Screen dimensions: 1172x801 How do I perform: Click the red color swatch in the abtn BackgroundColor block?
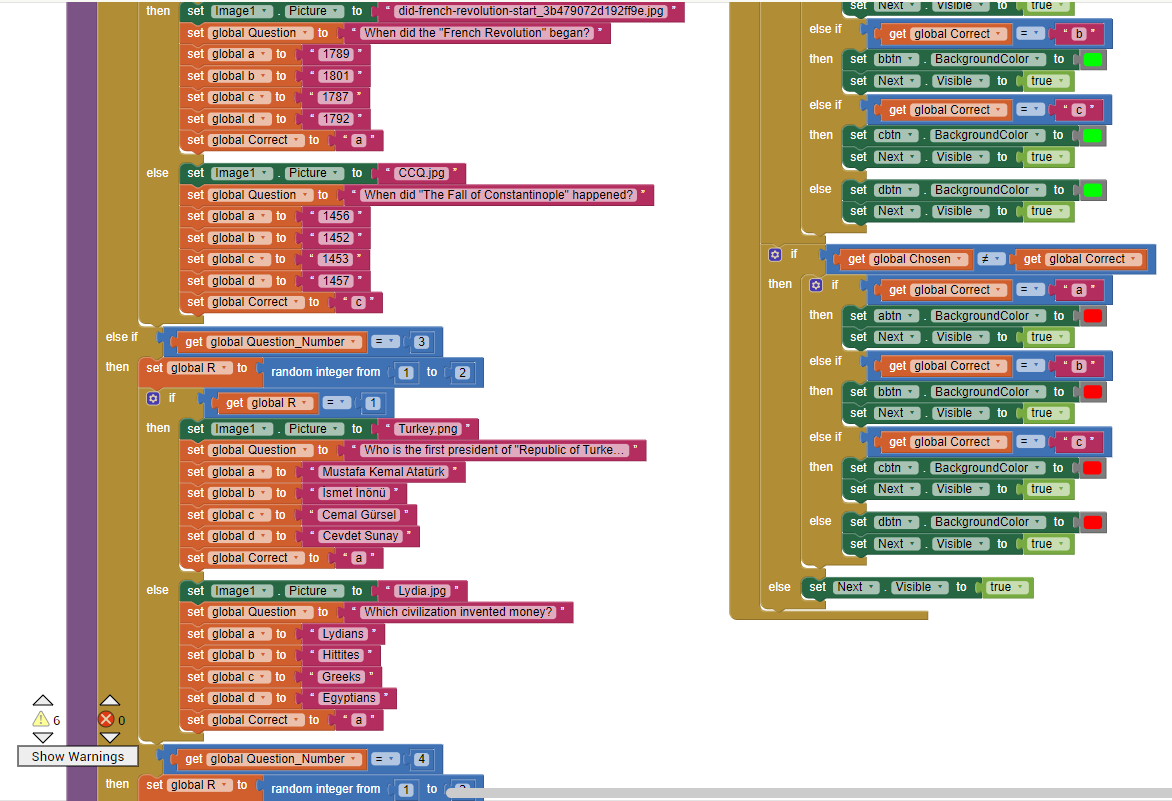tap(1092, 315)
